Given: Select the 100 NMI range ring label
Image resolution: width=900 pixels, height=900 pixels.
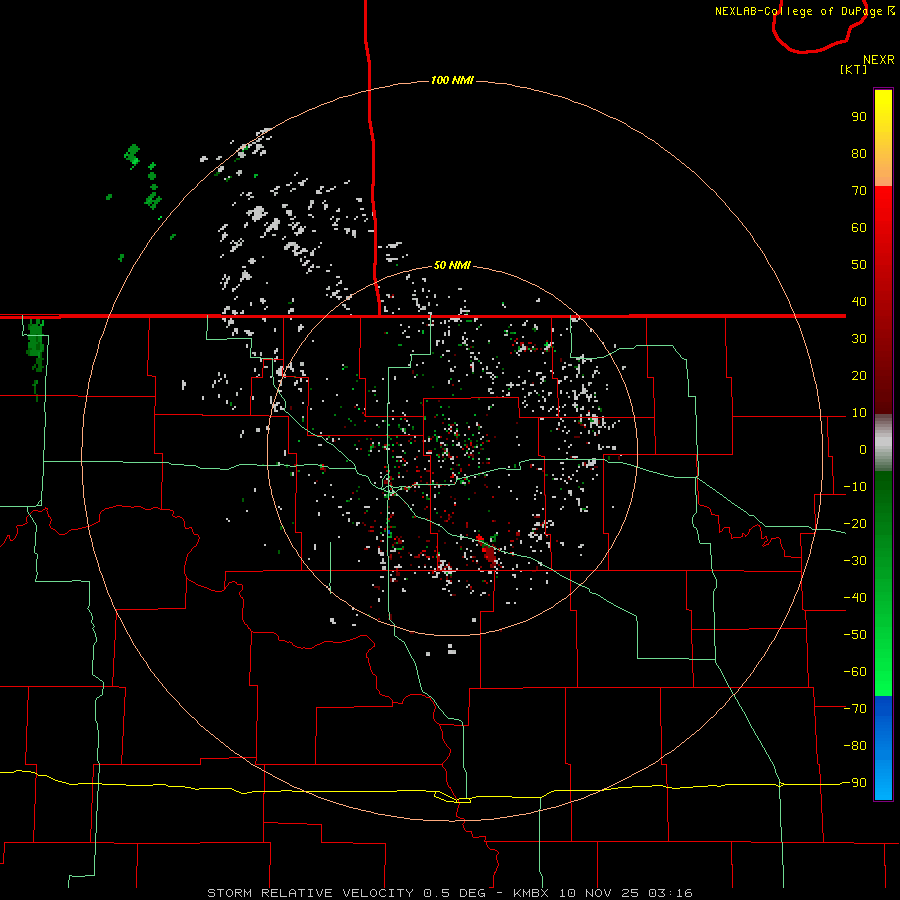Looking at the screenshot, I should tap(452, 80).
